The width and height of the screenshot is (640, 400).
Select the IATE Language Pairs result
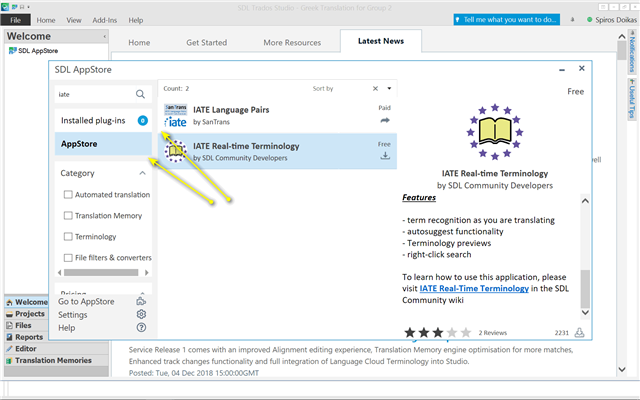(x=278, y=116)
